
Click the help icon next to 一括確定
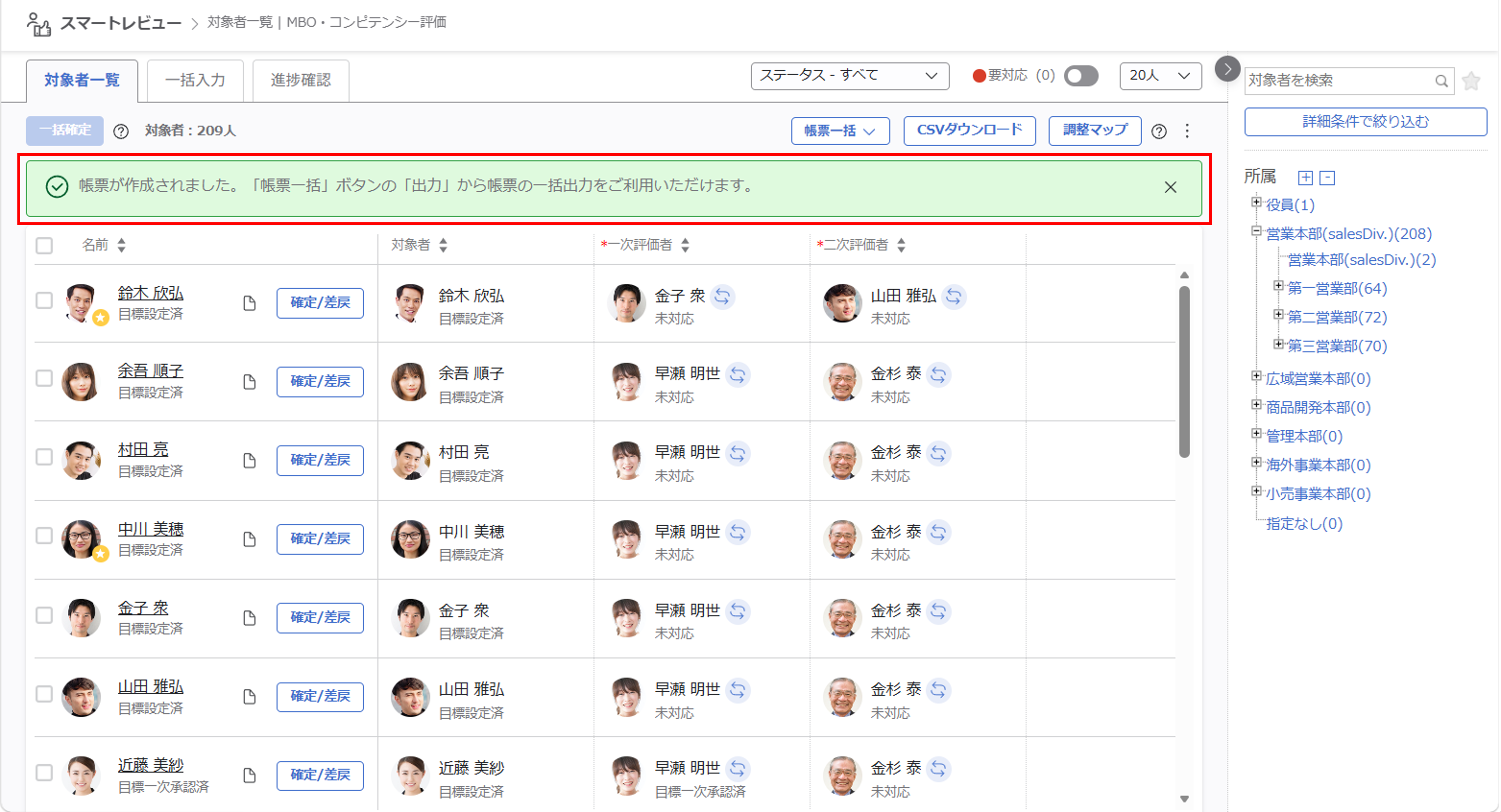[x=121, y=131]
